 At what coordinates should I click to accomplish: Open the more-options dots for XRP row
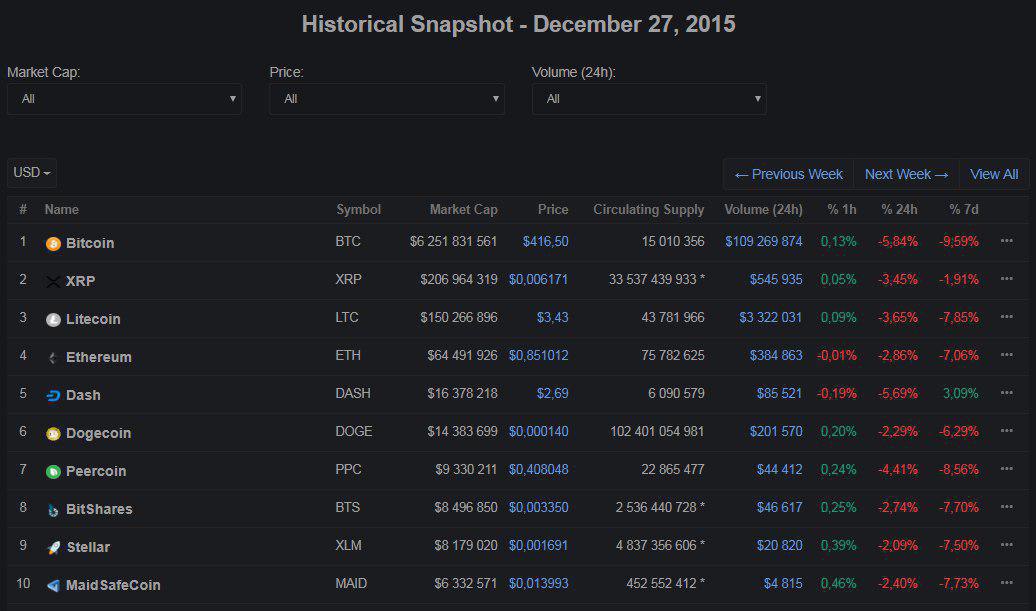(1006, 279)
